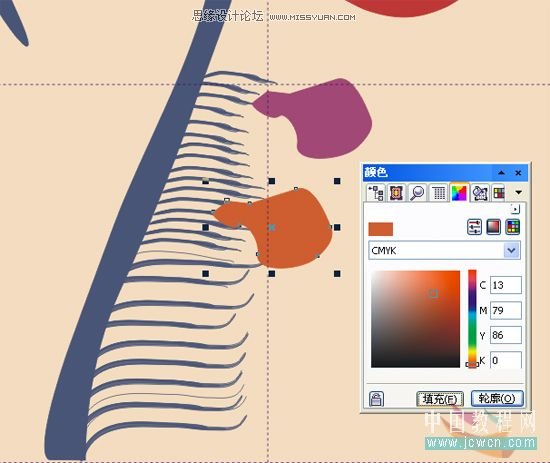The height and width of the screenshot is (463, 550).
Task: Switch to the magnifier docker tab
Action: (417, 193)
